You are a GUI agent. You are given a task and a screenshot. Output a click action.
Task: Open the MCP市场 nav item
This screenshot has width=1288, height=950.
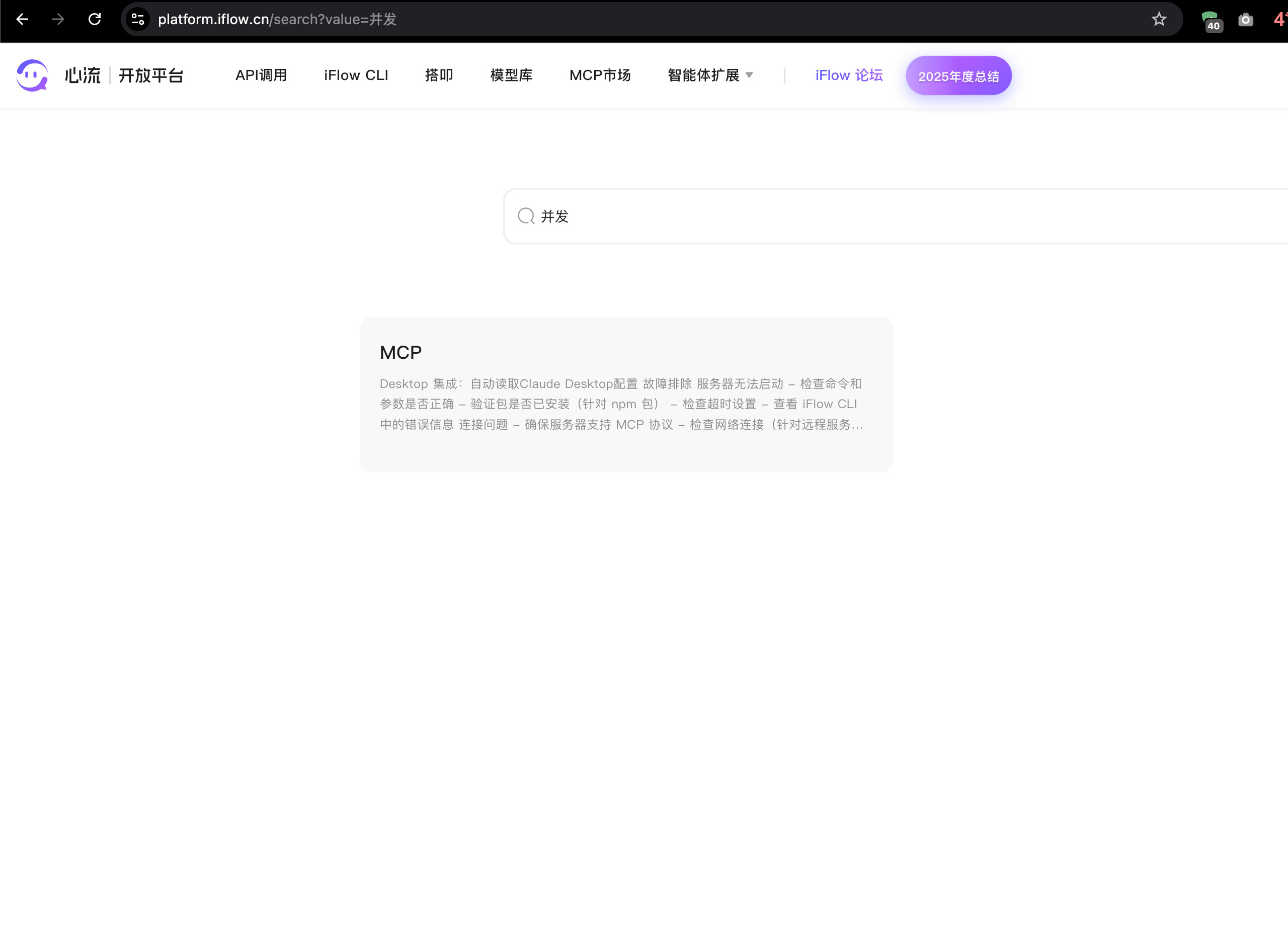tap(600, 75)
